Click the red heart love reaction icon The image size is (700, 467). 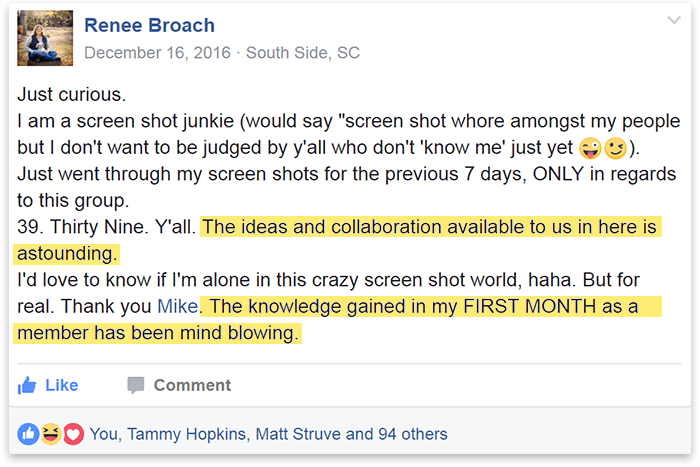click(x=73, y=434)
